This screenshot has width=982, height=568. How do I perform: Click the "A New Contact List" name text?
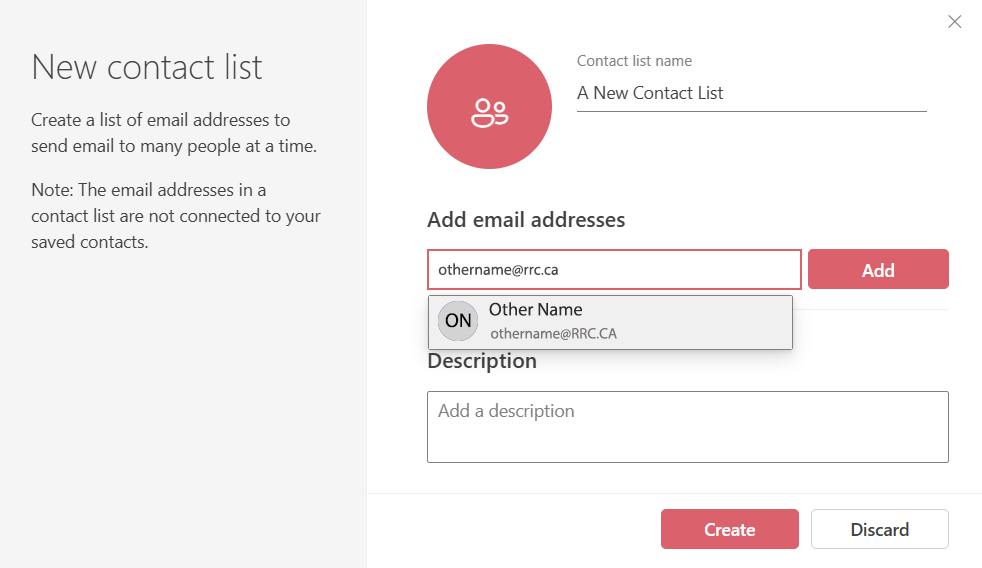click(x=650, y=93)
